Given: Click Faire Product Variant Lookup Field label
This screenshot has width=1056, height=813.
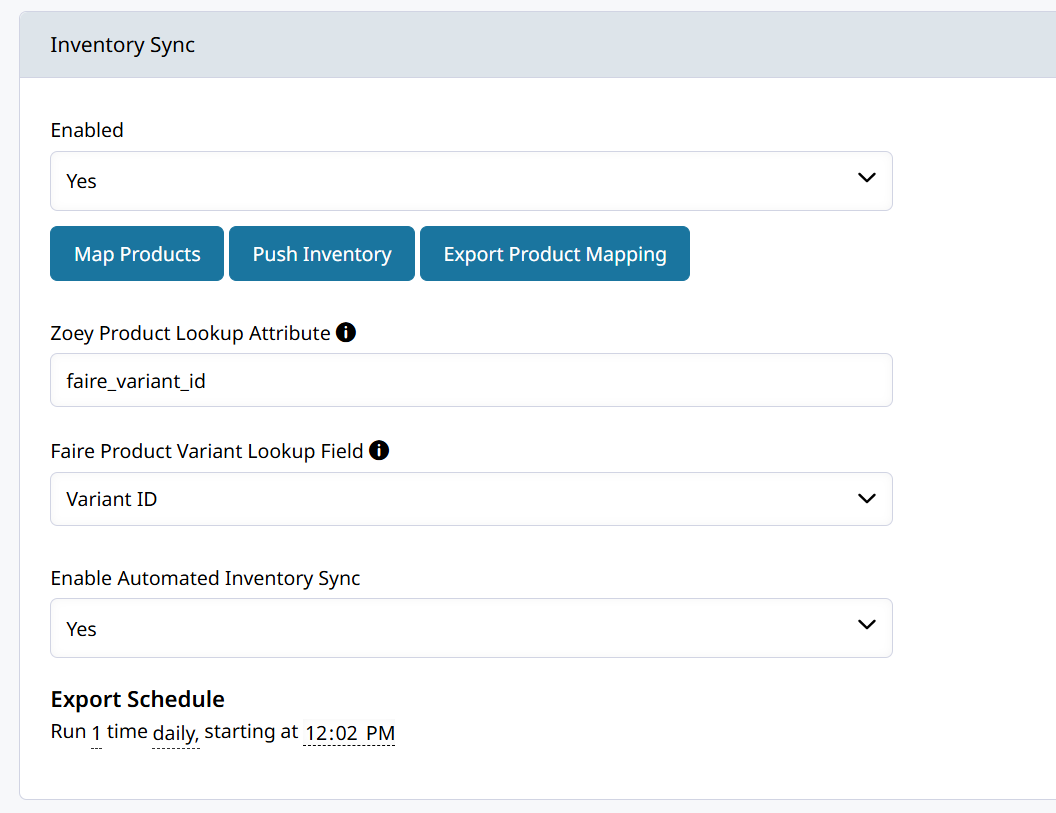Looking at the screenshot, I should point(207,451).
